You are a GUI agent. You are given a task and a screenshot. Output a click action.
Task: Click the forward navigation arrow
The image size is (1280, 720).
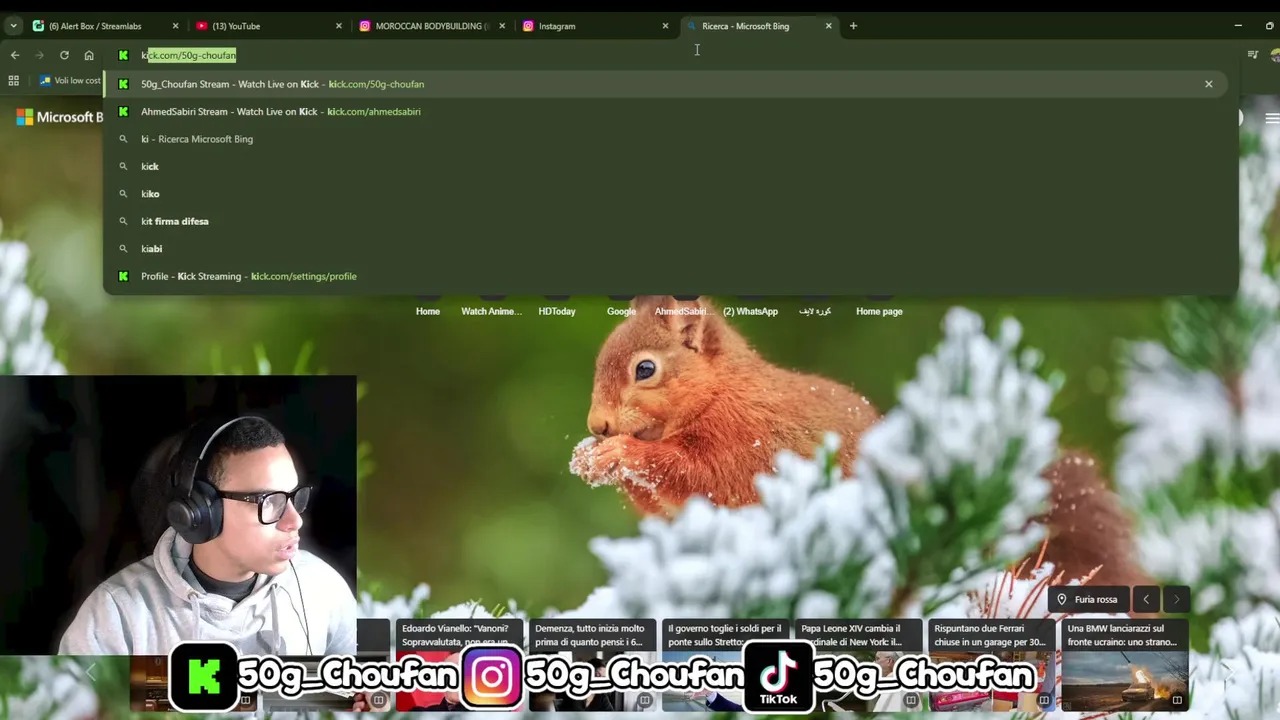point(39,55)
